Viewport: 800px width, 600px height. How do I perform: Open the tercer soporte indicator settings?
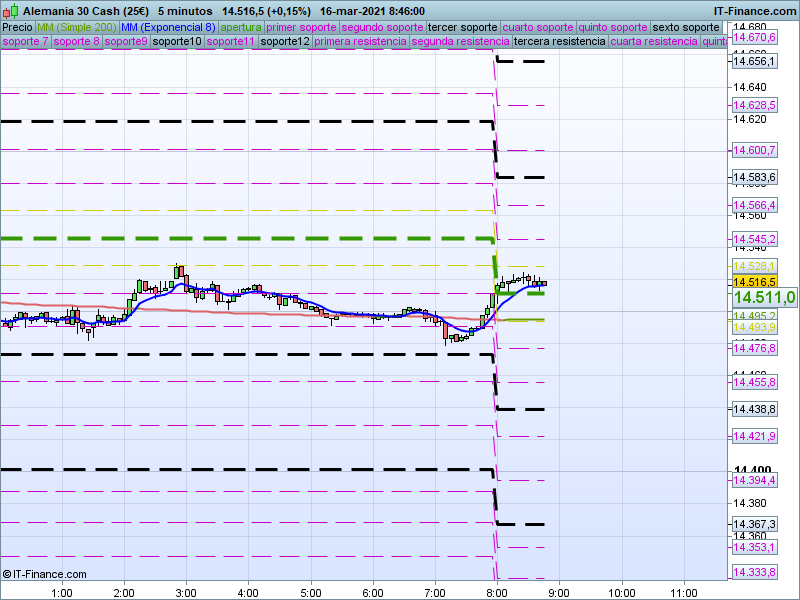(462, 27)
